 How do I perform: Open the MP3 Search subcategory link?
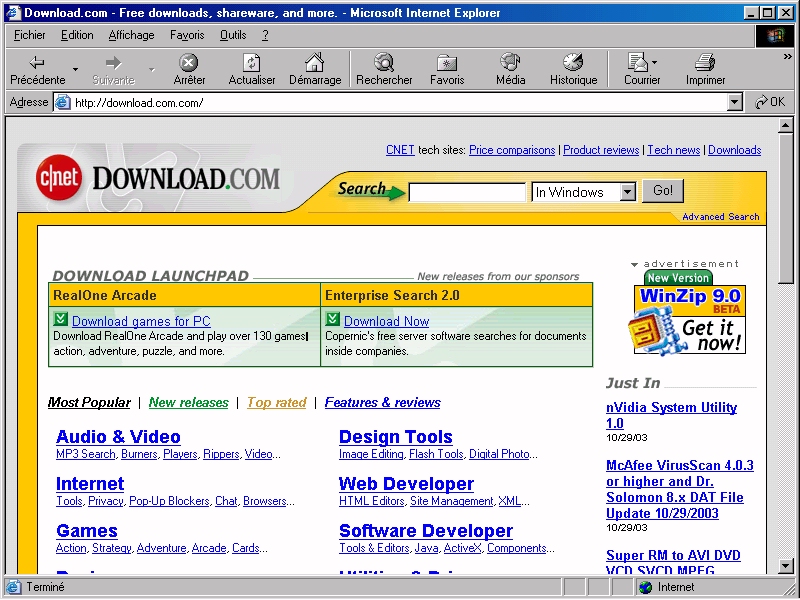click(86, 454)
